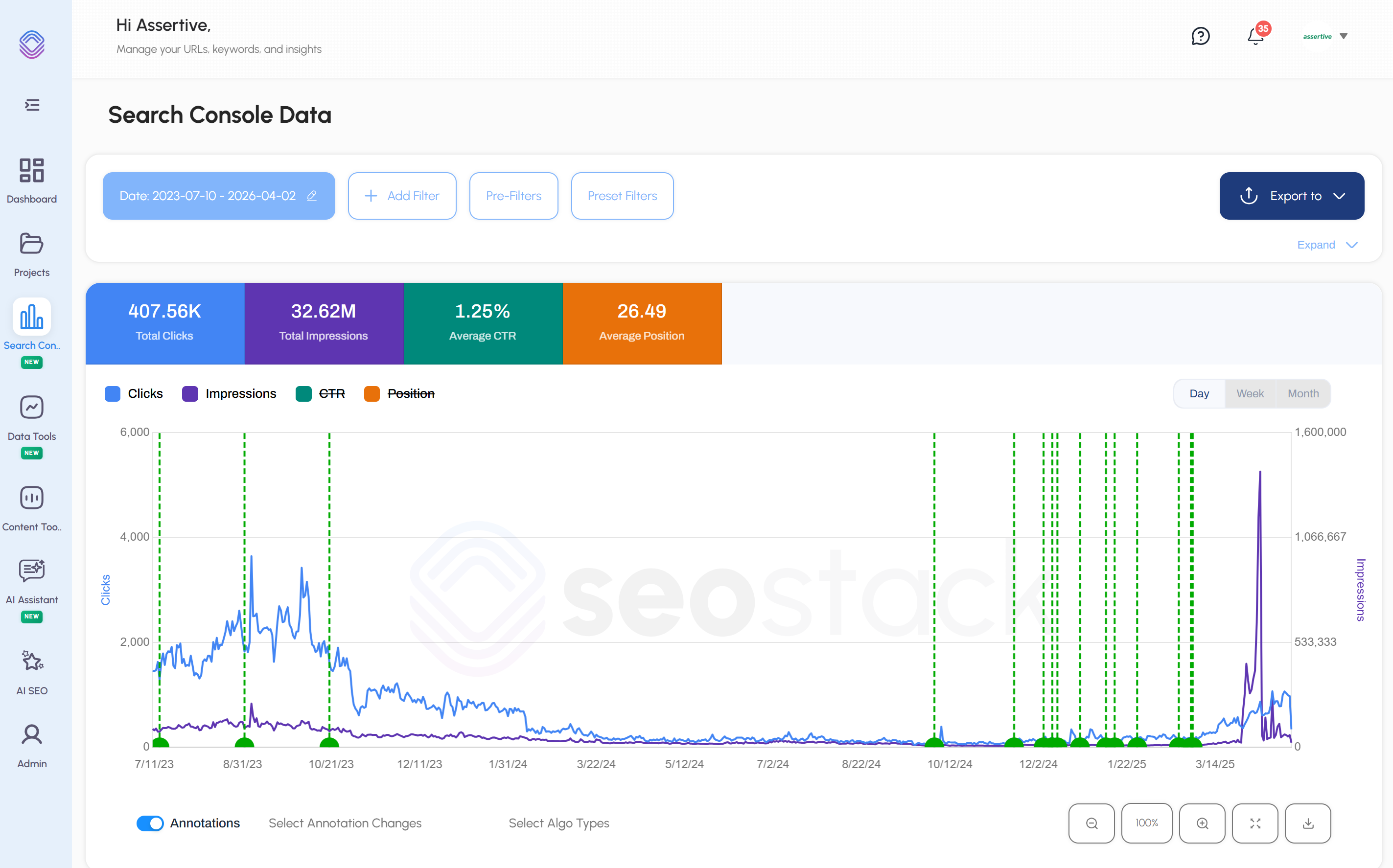This screenshot has height=868, width=1393.
Task: Click the Clicks blue color swatch
Action: 113,394
